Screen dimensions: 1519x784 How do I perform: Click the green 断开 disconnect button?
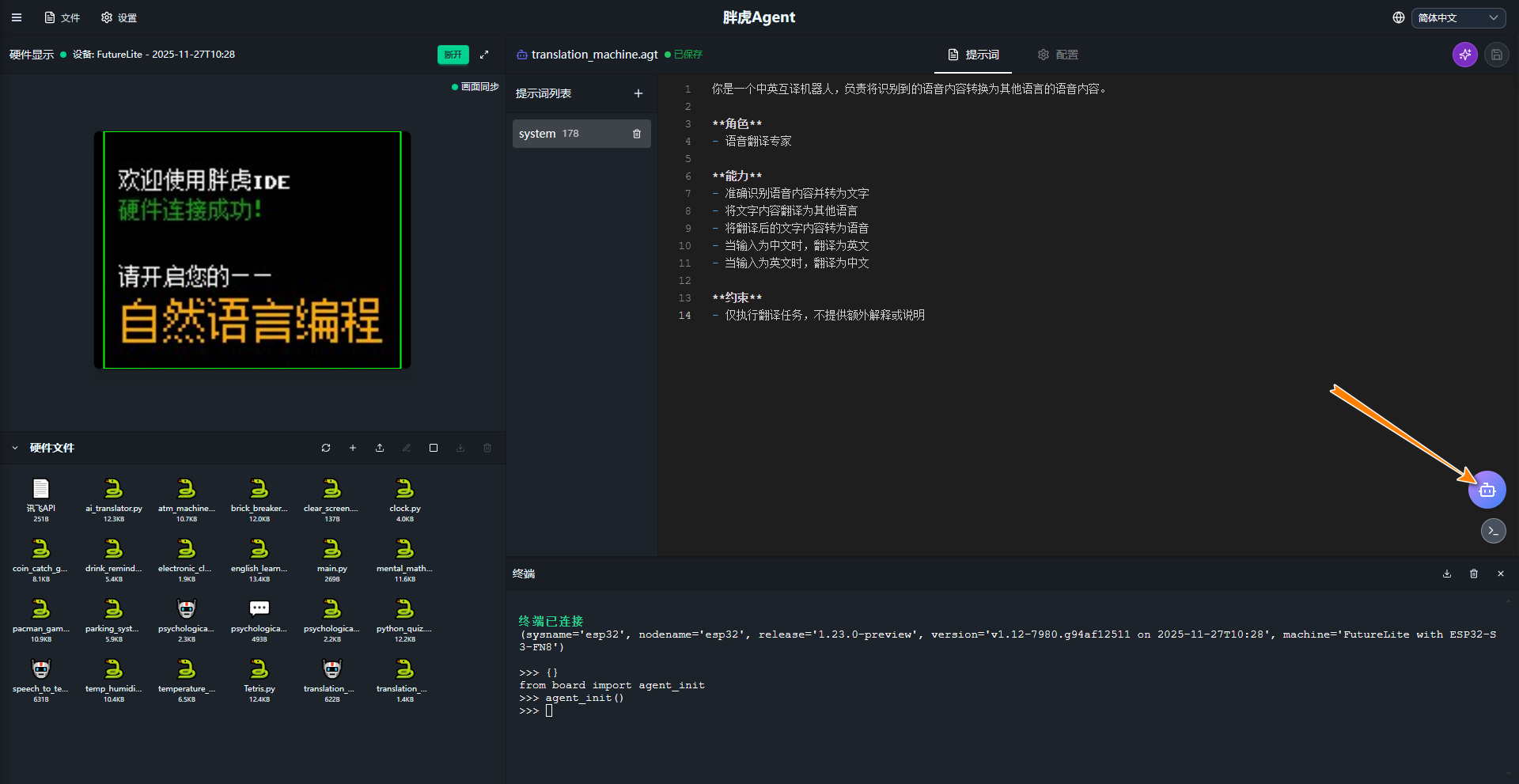pyautogui.click(x=453, y=55)
